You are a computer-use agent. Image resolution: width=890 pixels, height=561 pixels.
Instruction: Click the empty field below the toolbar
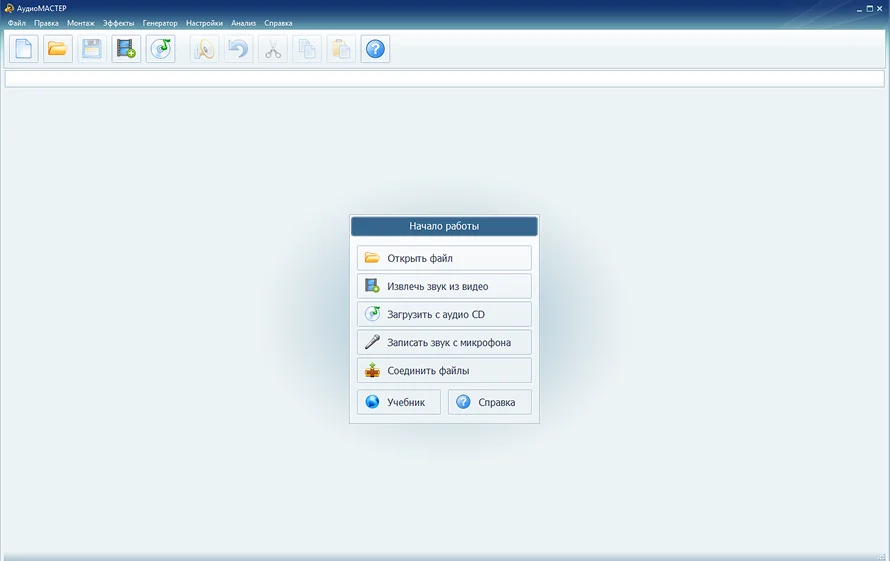tap(444, 79)
